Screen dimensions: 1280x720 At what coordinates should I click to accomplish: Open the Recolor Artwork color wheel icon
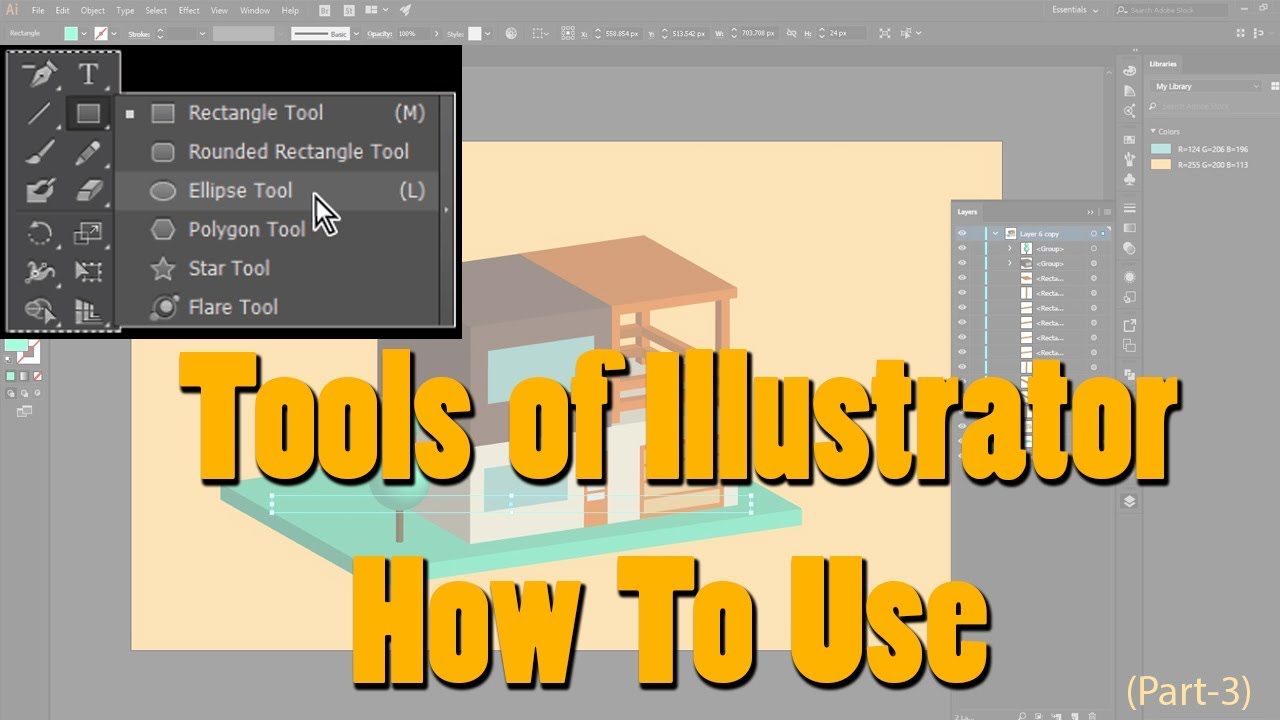coord(511,33)
